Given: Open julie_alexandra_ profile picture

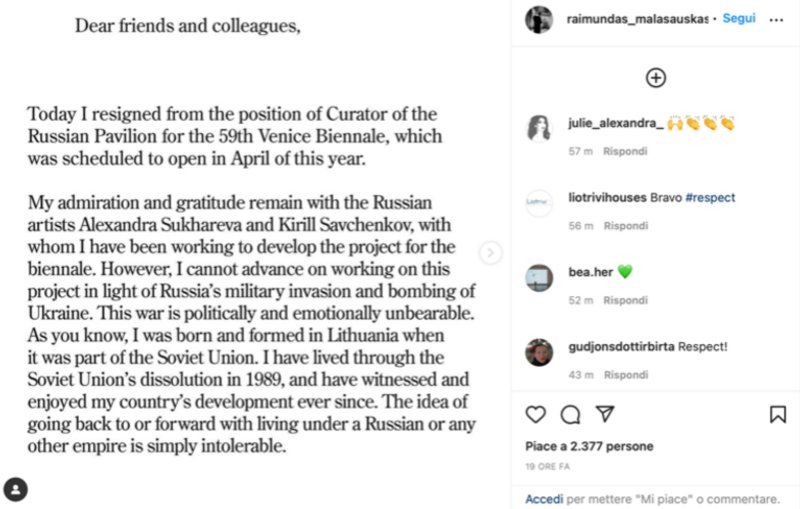Looking at the screenshot, I should 539,128.
